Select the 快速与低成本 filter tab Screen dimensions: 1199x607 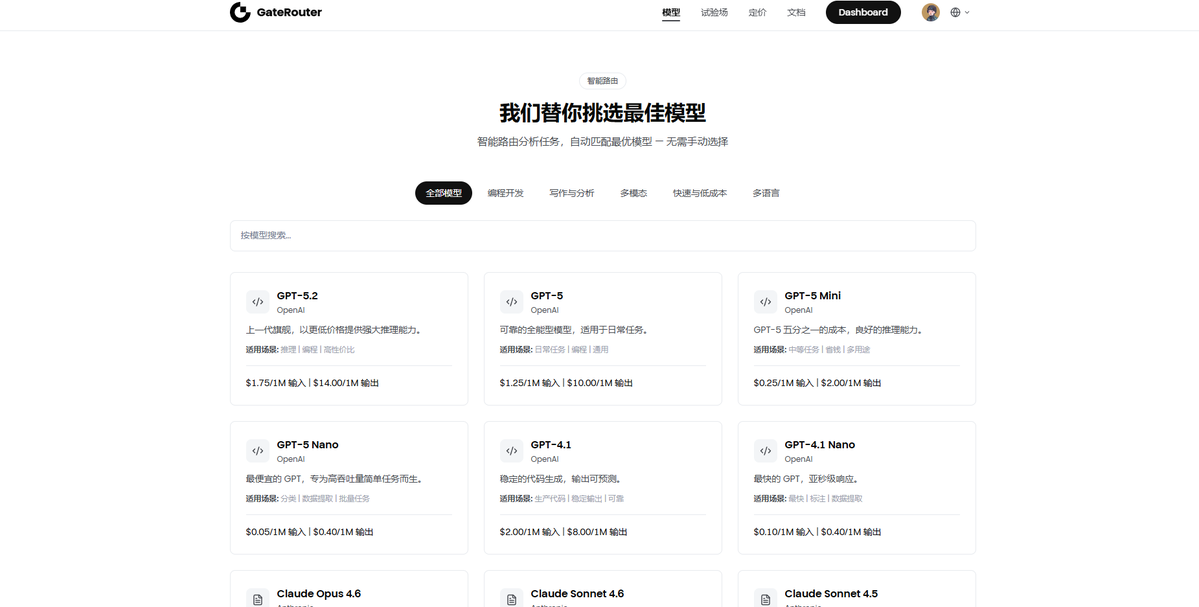700,193
